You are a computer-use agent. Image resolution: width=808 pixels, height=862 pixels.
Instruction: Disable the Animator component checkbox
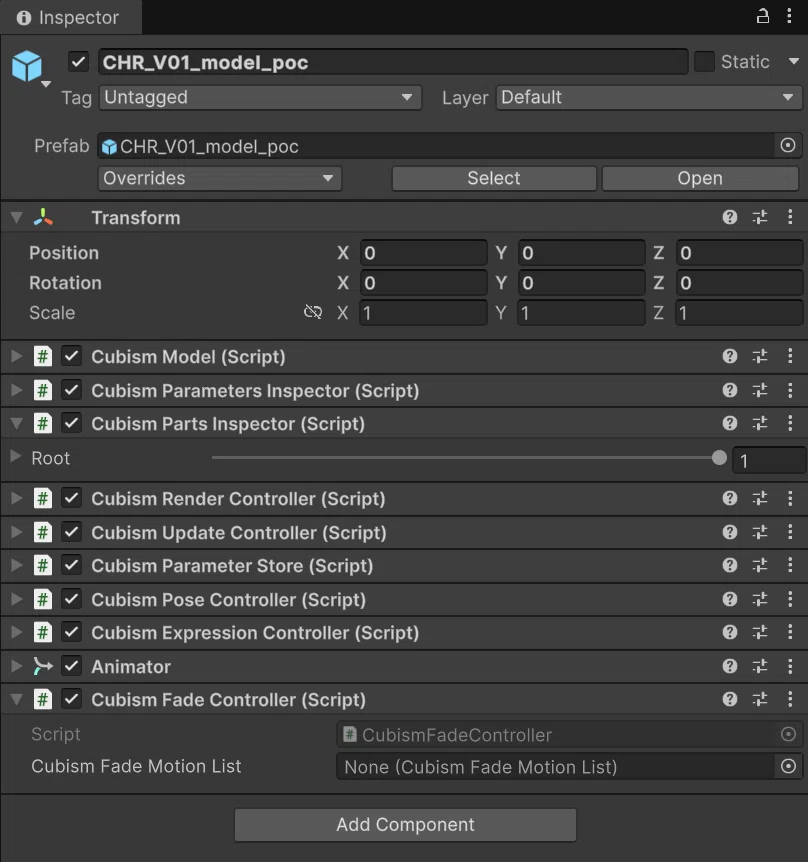pos(71,666)
